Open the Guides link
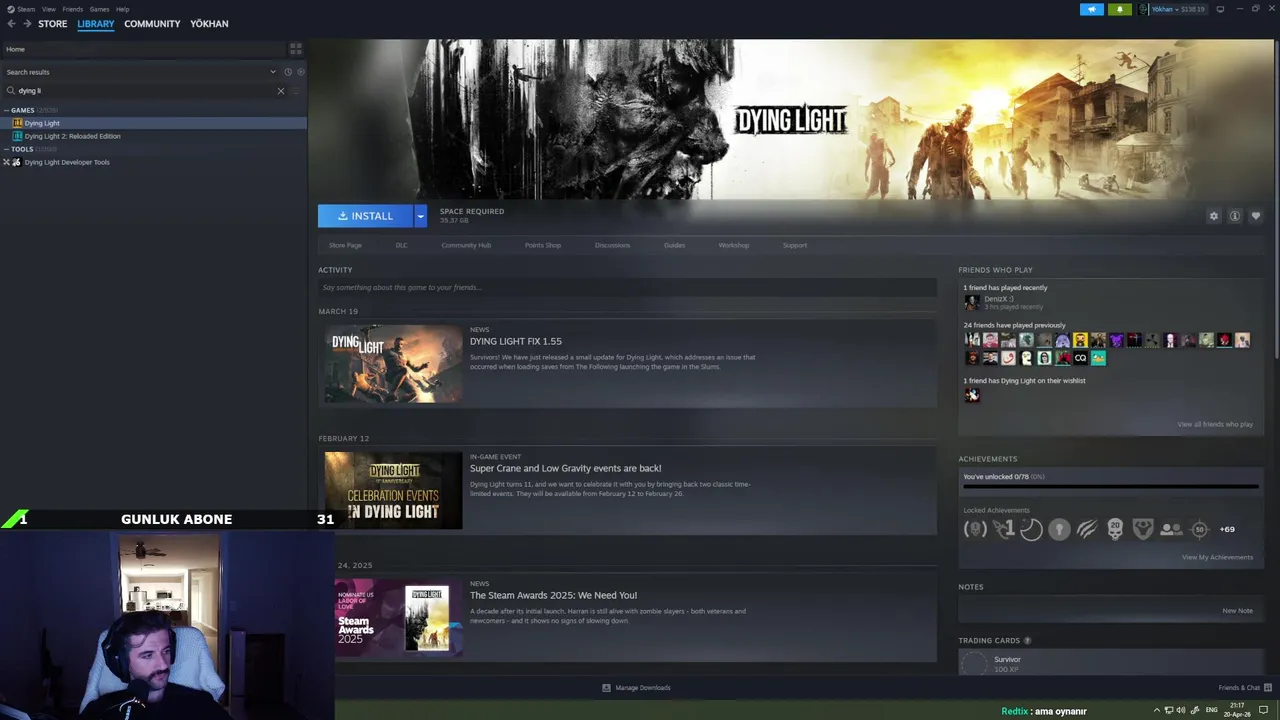The height and width of the screenshot is (720, 1280). (674, 245)
